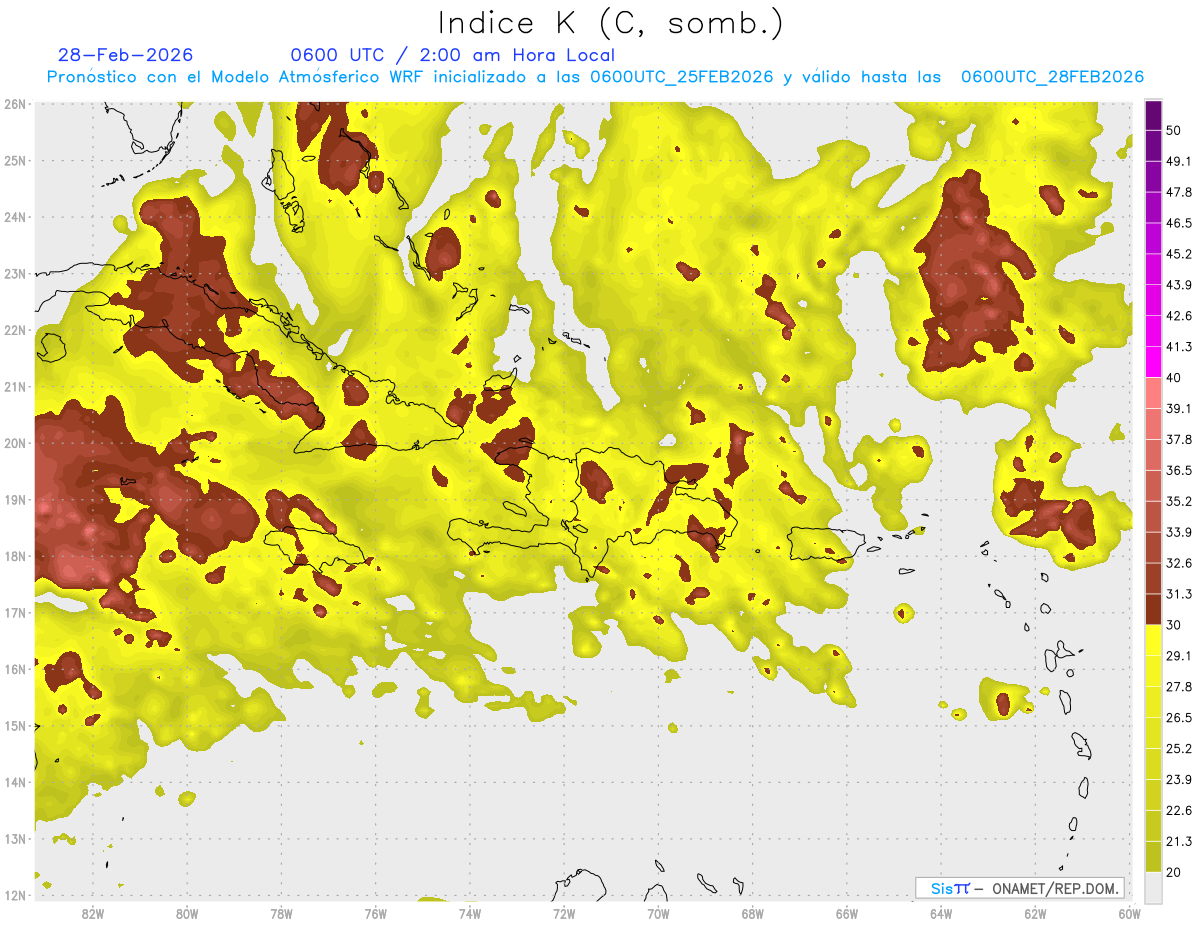Click the '20N' latitude axis label

[x=15, y=443]
